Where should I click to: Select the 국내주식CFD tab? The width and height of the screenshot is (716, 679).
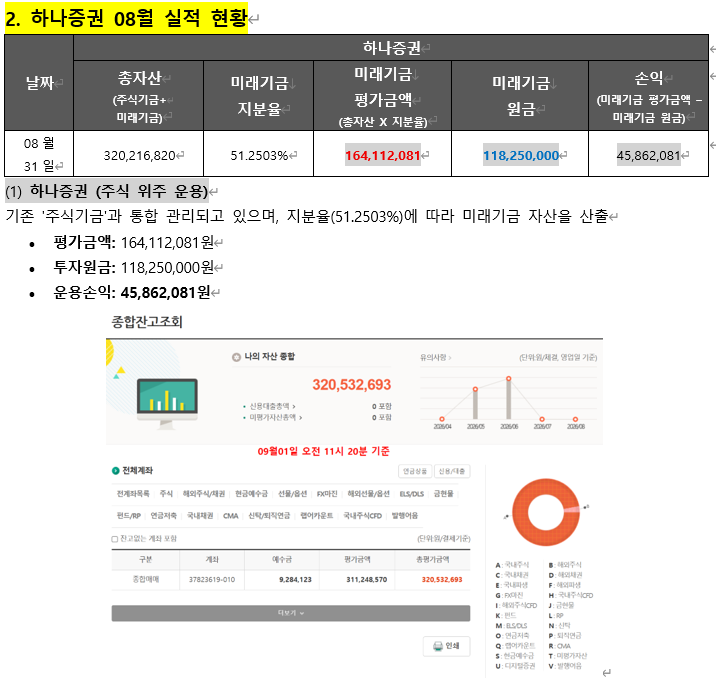click(362, 516)
